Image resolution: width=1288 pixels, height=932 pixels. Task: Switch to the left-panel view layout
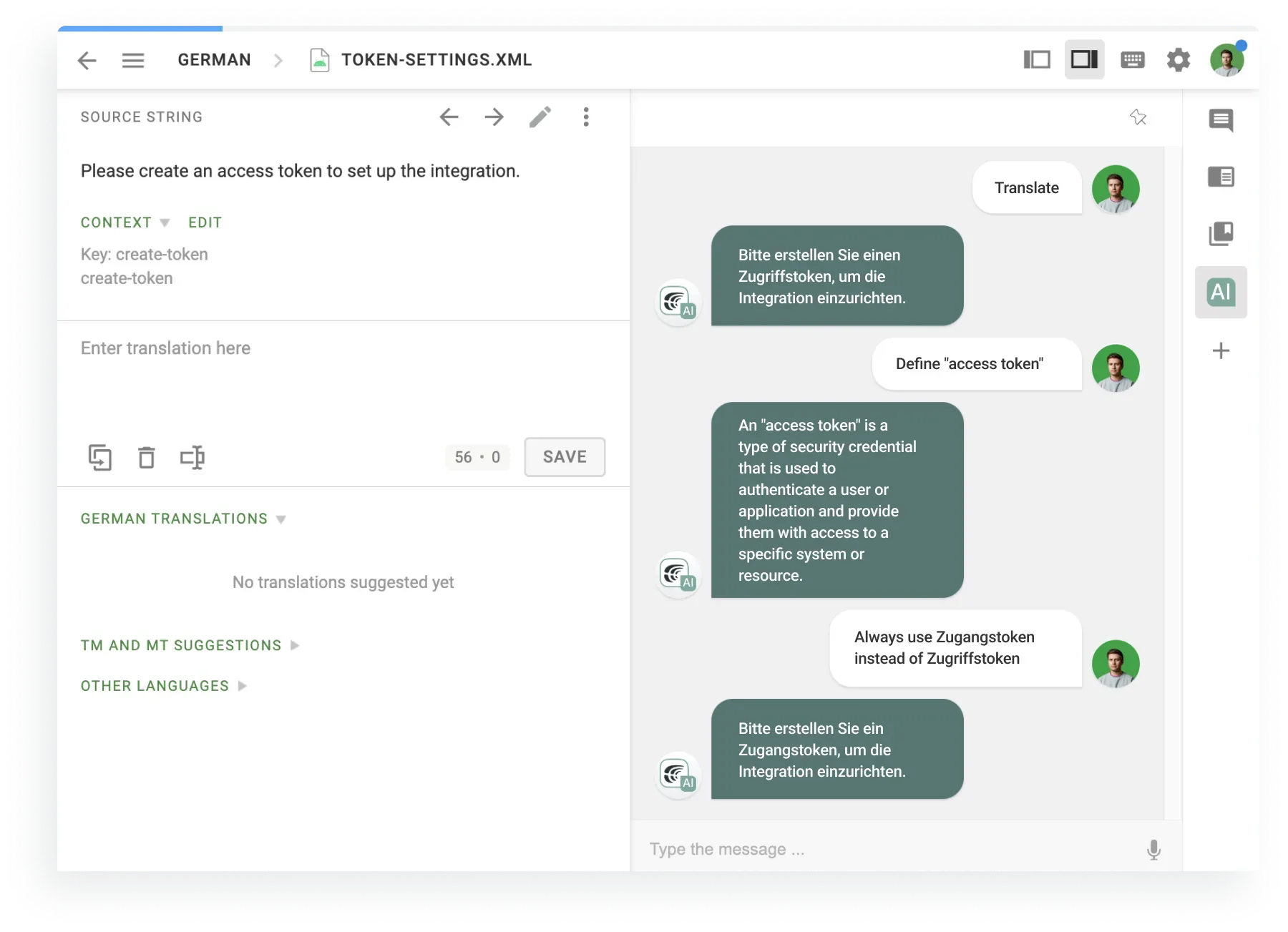point(1037,60)
